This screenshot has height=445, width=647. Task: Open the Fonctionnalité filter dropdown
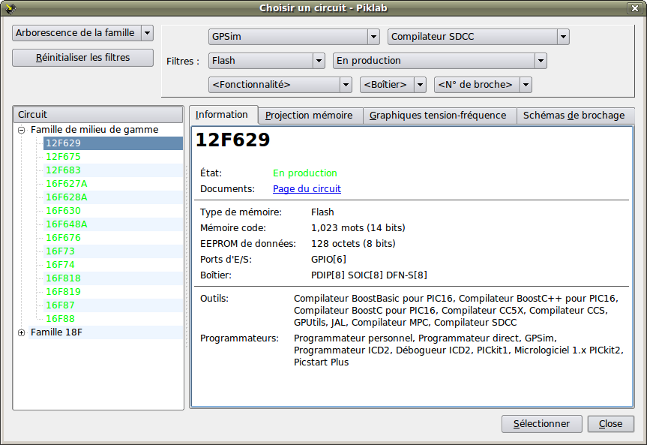(280, 85)
